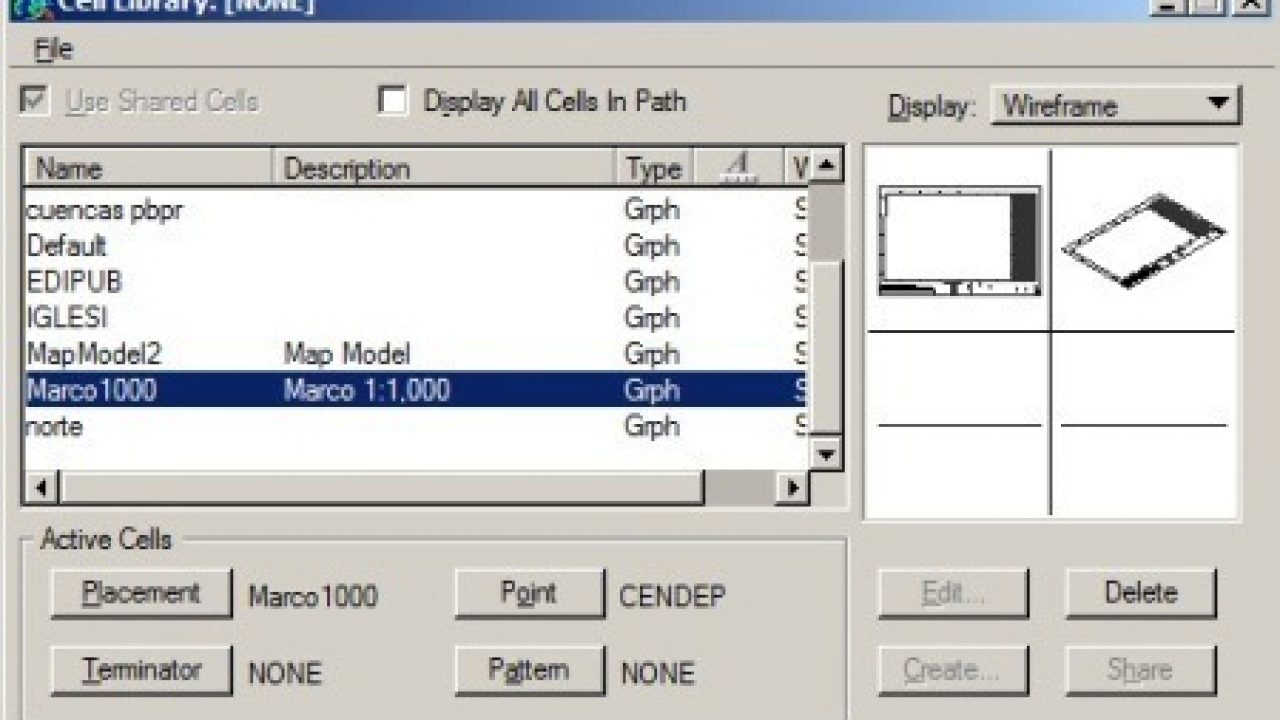The height and width of the screenshot is (720, 1280).
Task: Click the Grph type cell of the norte row
Action: pyautogui.click(x=651, y=426)
